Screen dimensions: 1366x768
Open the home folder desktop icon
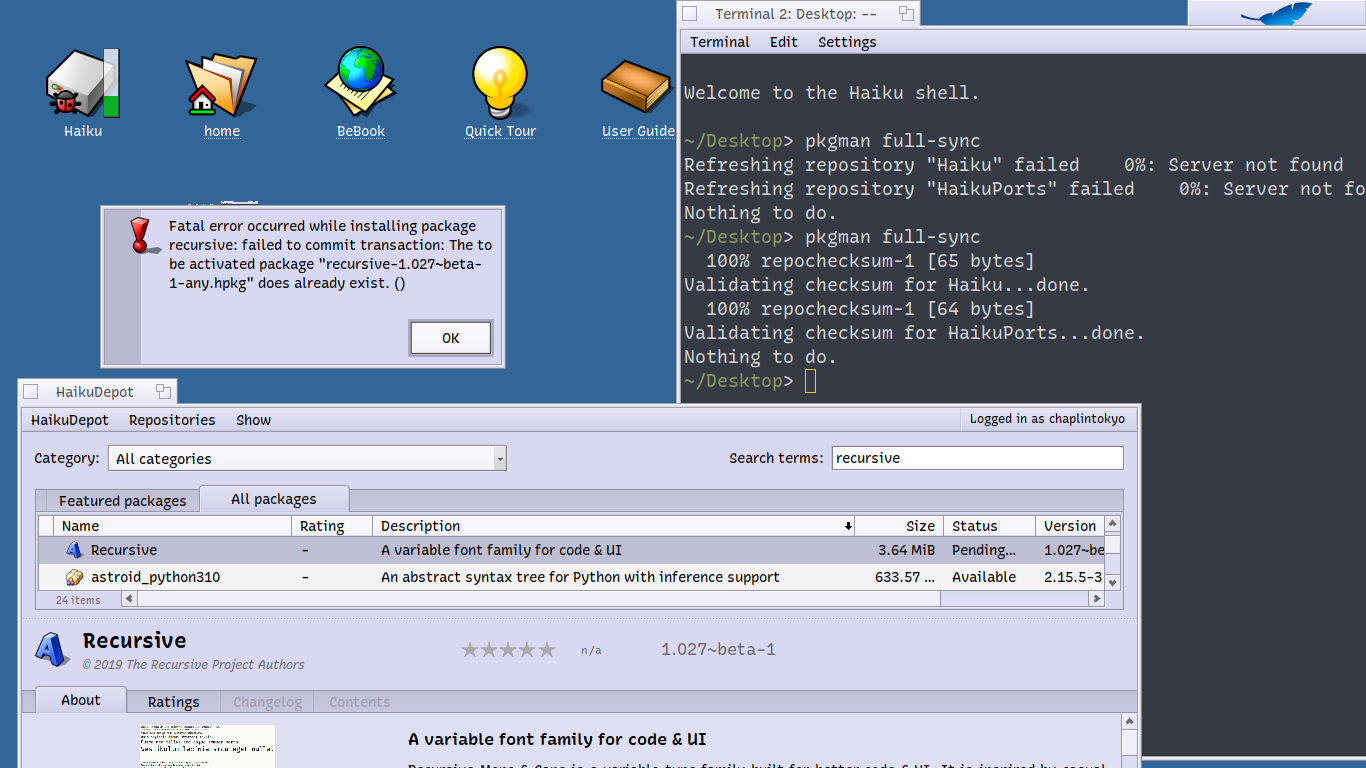click(221, 87)
